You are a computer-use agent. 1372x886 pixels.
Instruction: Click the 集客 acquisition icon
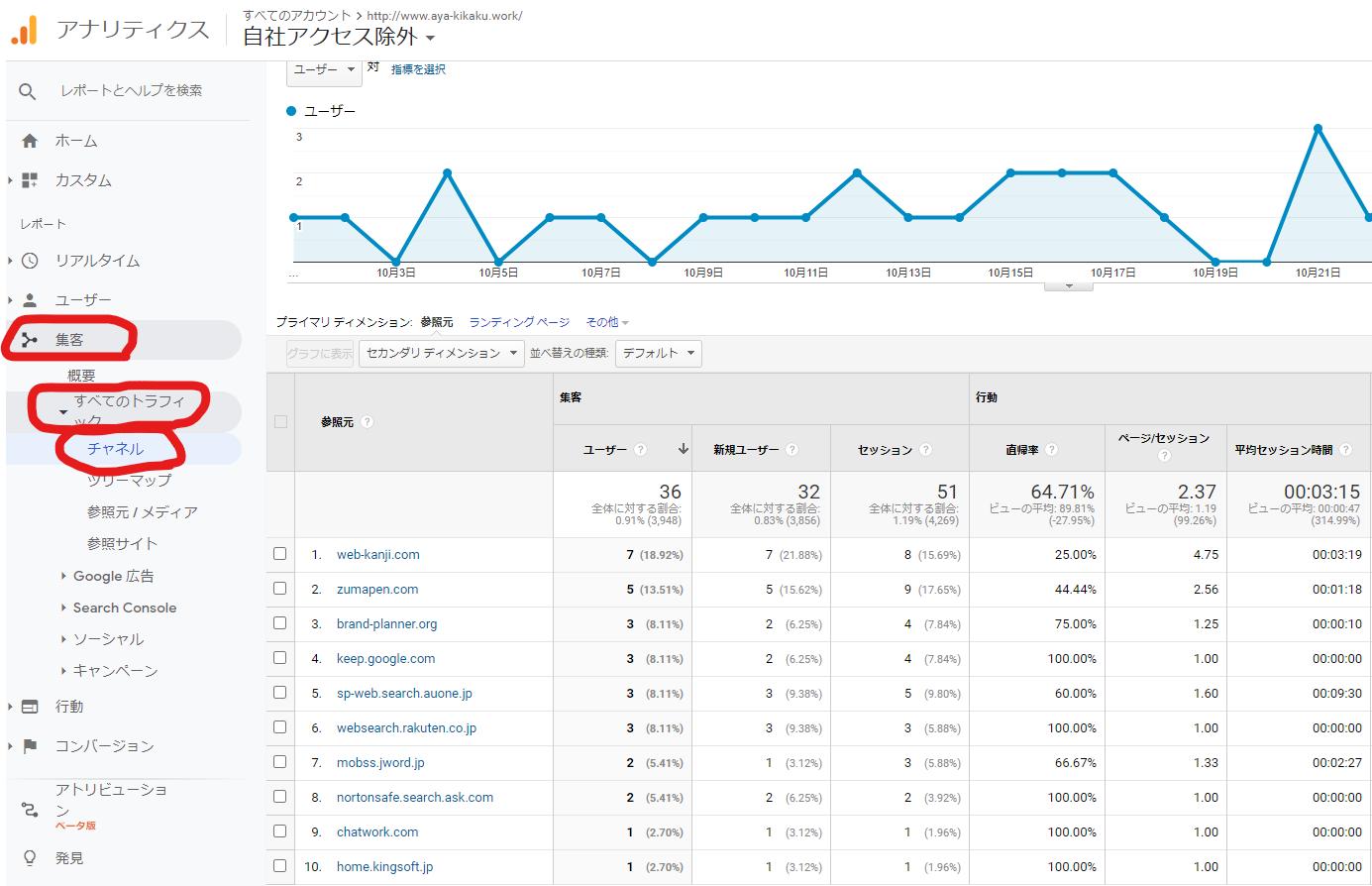click(30, 340)
